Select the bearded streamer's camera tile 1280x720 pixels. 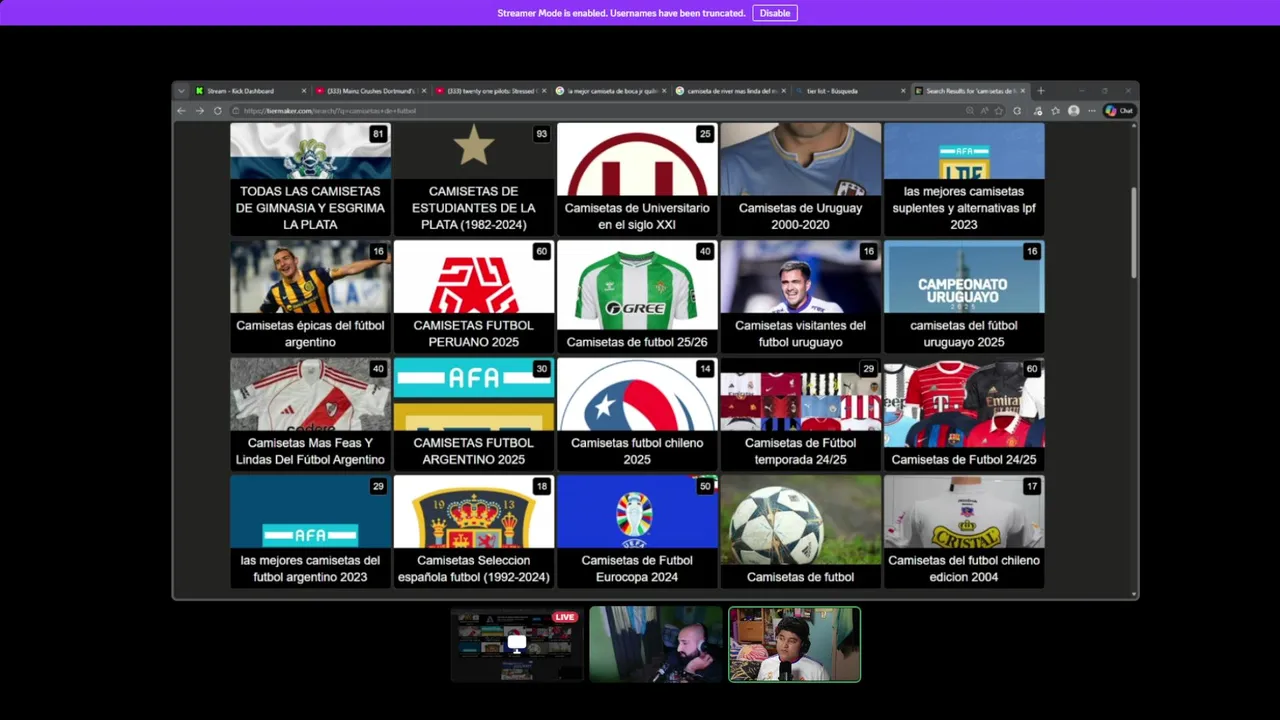[655, 645]
